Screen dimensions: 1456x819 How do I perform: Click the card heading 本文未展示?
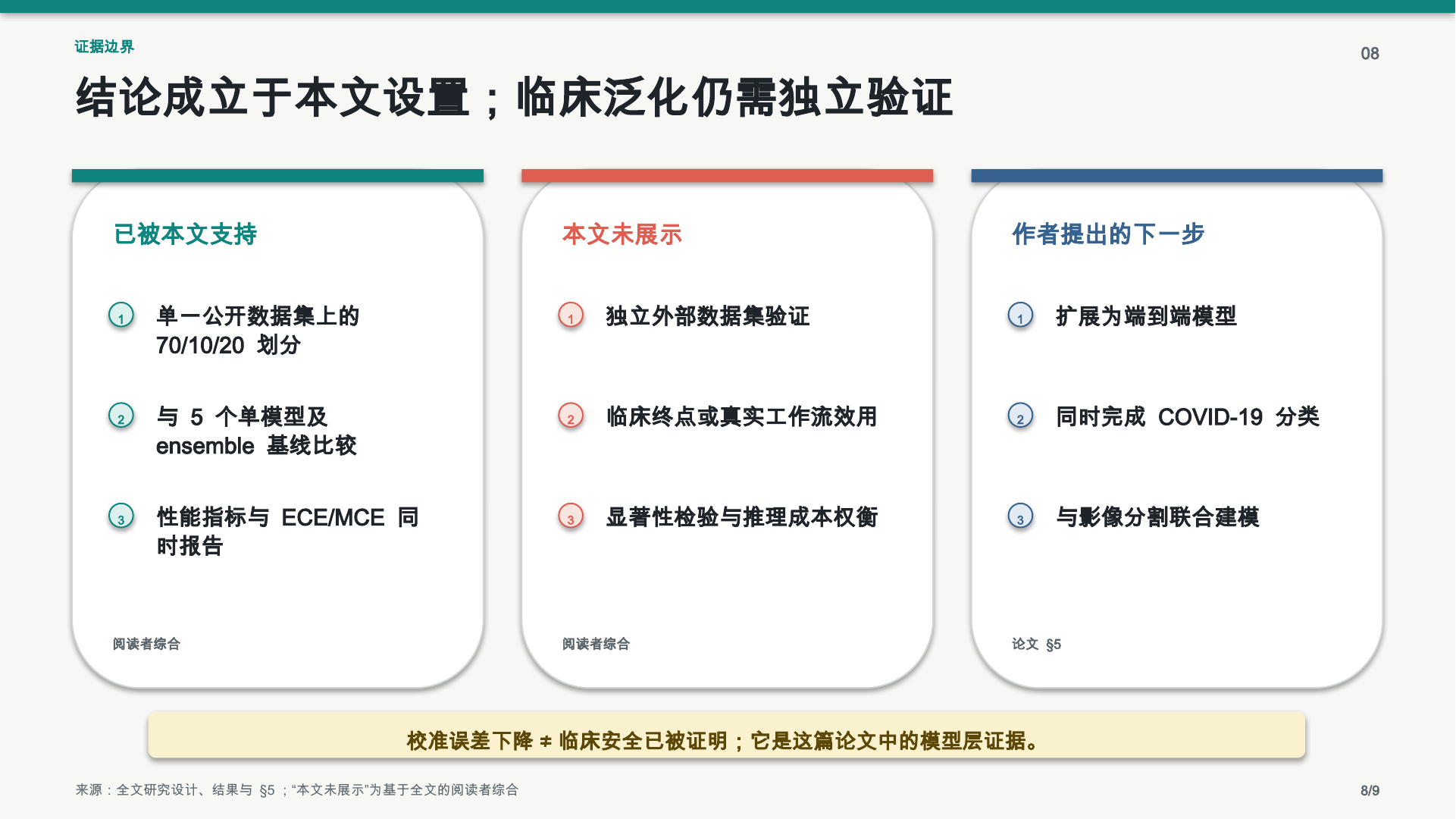[x=622, y=234]
